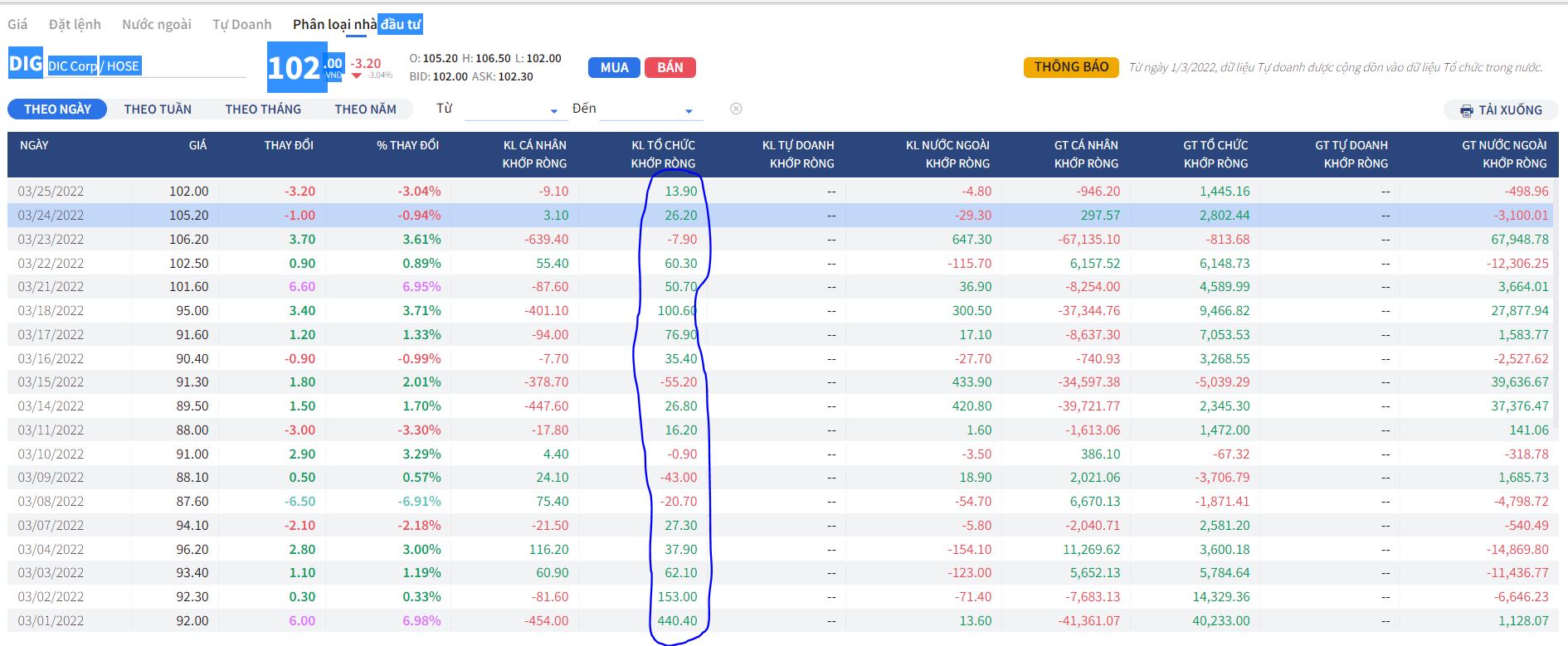Click the KL NƯỚC NGOÀI KHỚP RÒNG header
Image resolution: width=1568 pixels, height=646 pixels.
tap(947, 154)
